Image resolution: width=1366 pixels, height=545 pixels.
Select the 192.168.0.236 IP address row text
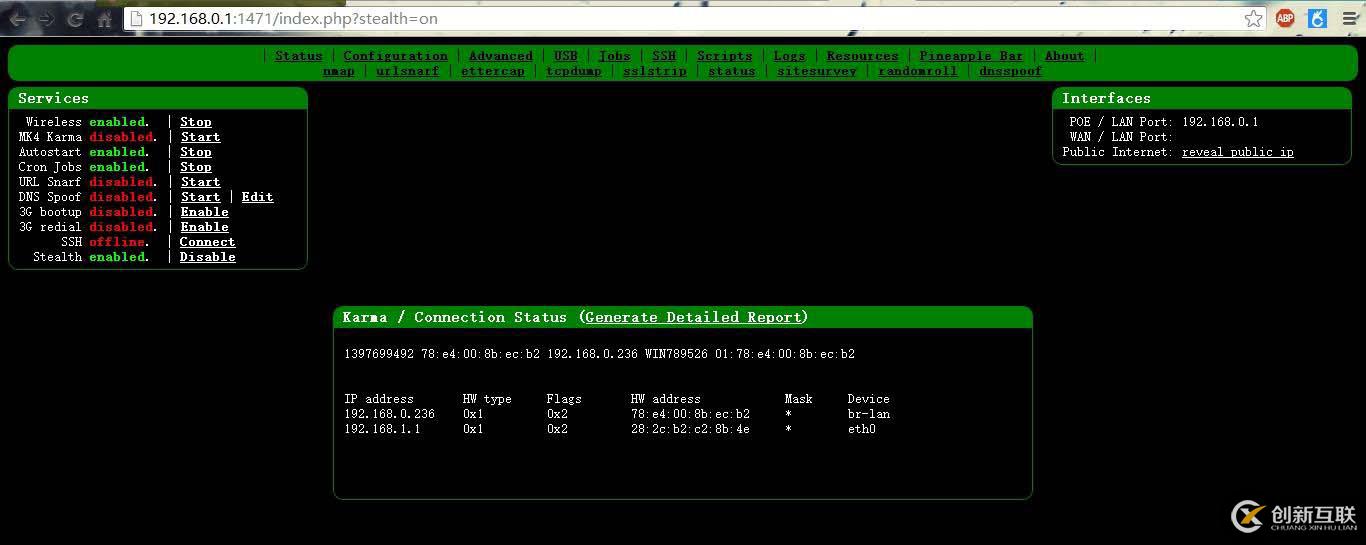390,414
